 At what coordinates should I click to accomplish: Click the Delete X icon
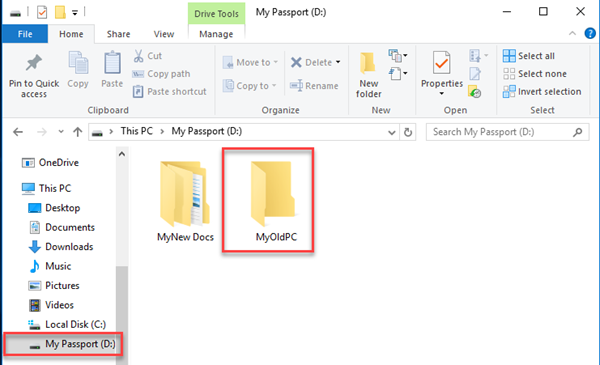[x=296, y=62]
